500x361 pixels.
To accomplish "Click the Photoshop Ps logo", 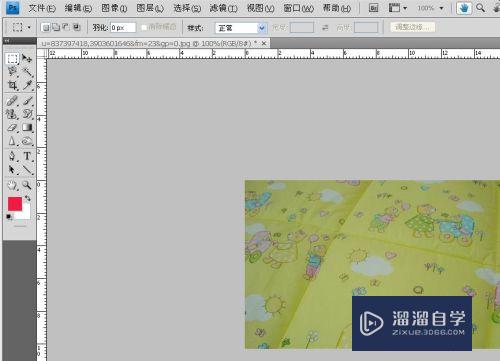I will 13,8.
